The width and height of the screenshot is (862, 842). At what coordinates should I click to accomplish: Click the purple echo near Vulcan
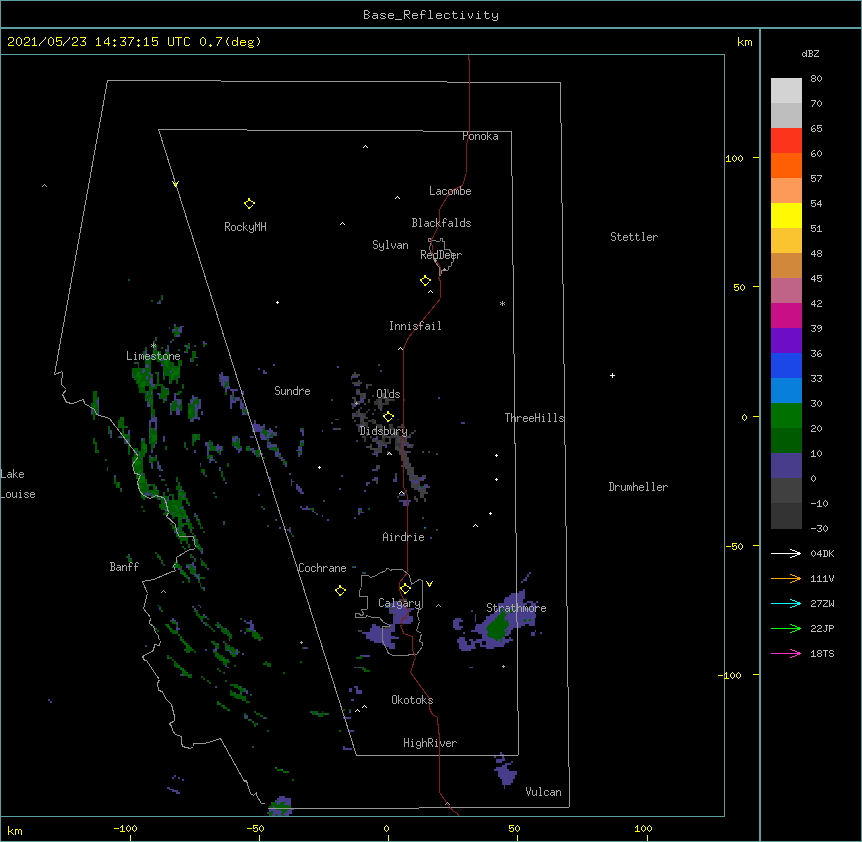(506, 772)
